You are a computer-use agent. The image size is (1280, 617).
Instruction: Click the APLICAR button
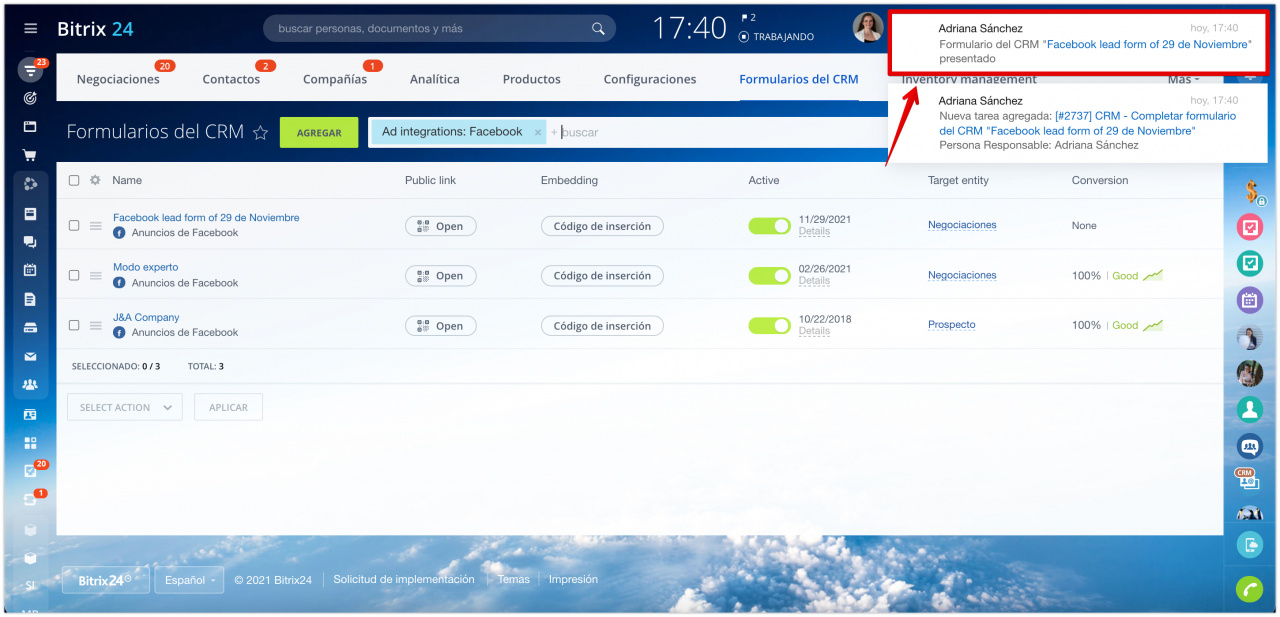(229, 407)
